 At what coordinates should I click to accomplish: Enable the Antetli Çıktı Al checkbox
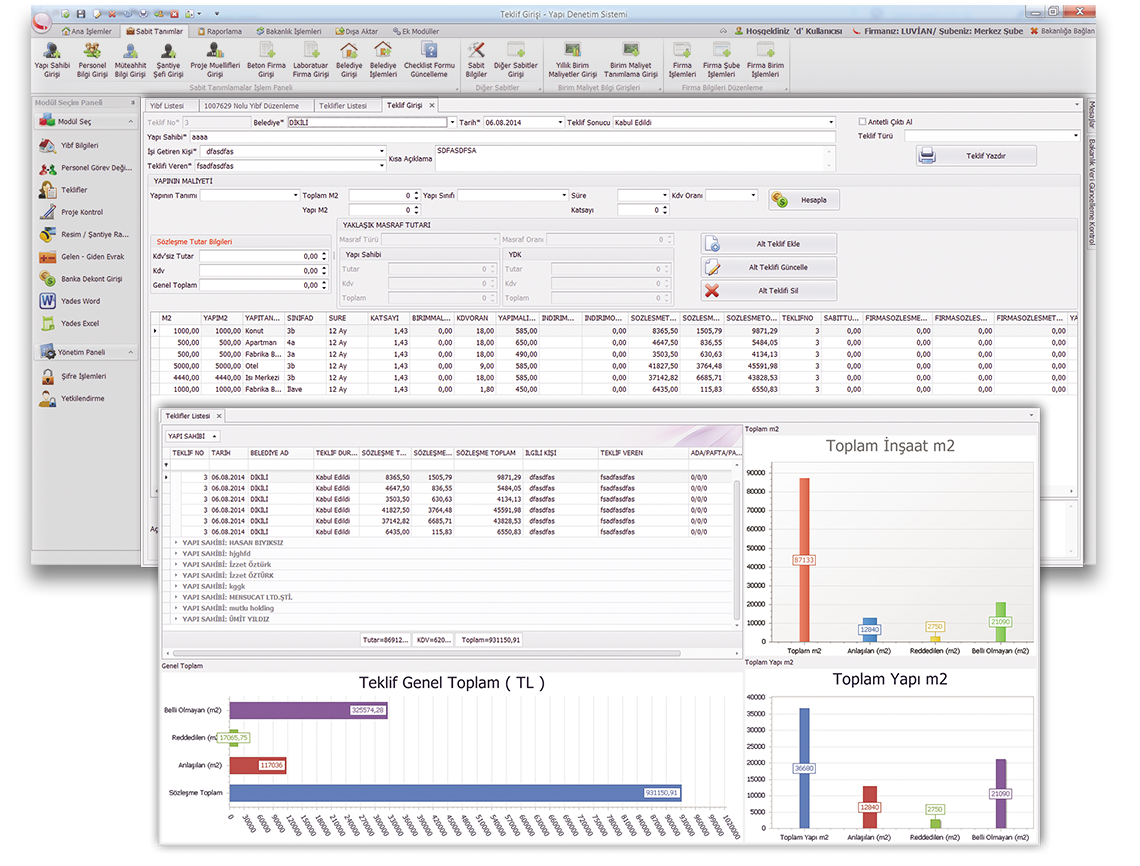click(863, 122)
